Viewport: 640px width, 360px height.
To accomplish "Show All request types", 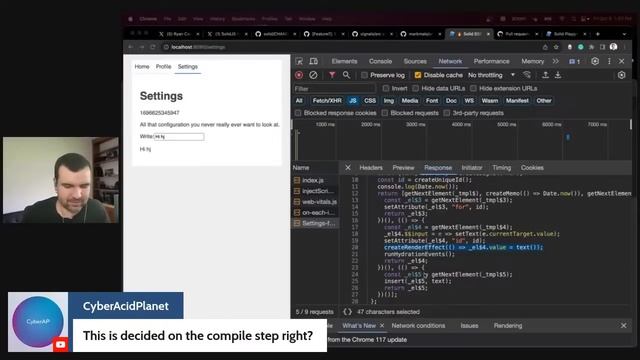I will click(x=299, y=101).
